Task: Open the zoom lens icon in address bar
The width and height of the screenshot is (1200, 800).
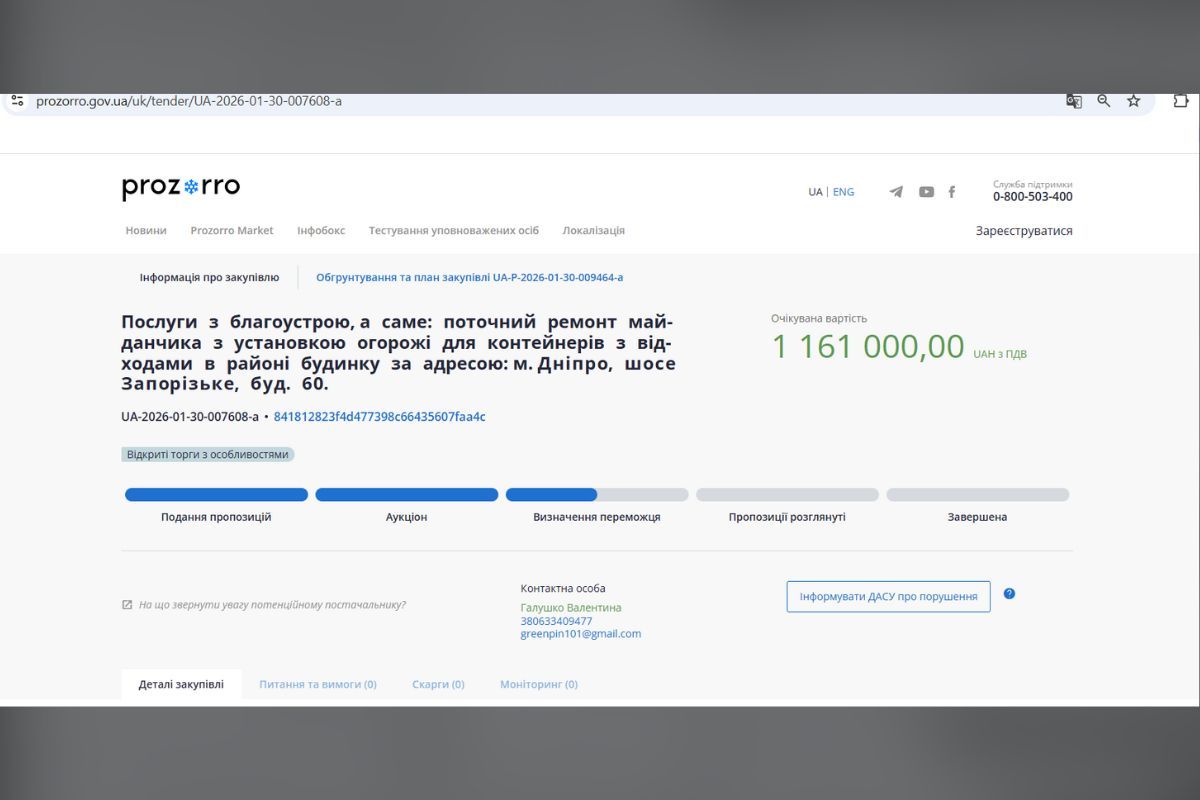Action: point(1103,101)
